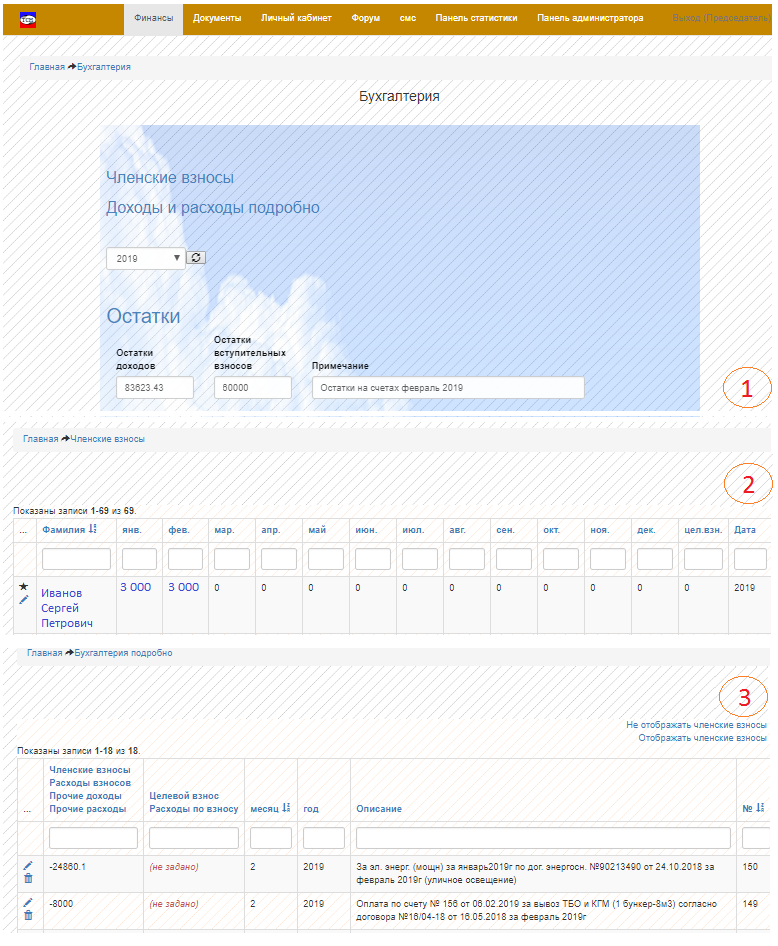The width and height of the screenshot is (778, 946).
Task: Click the Остатки доходов input field
Action: tap(155, 387)
